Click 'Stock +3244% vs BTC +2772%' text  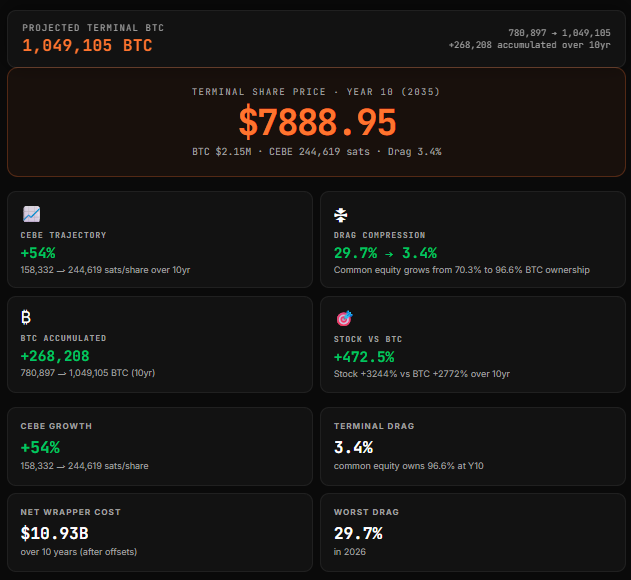tap(422, 374)
